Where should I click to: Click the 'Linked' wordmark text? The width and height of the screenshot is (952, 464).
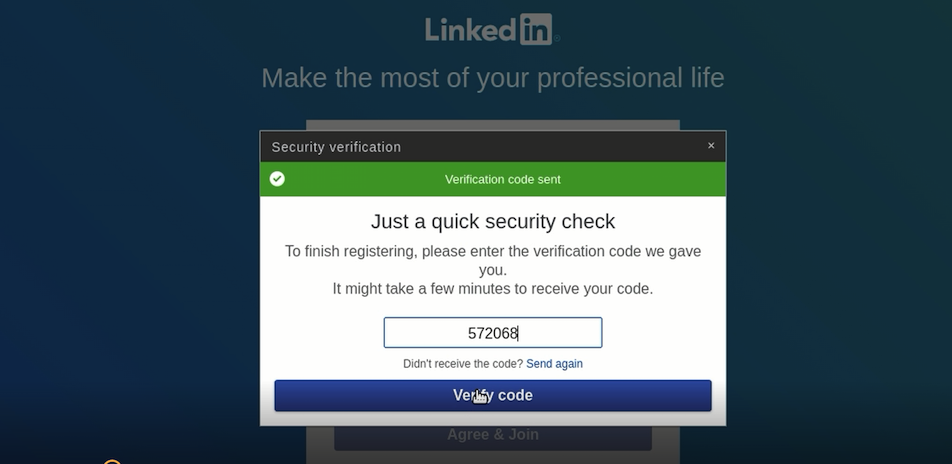click(x=471, y=30)
